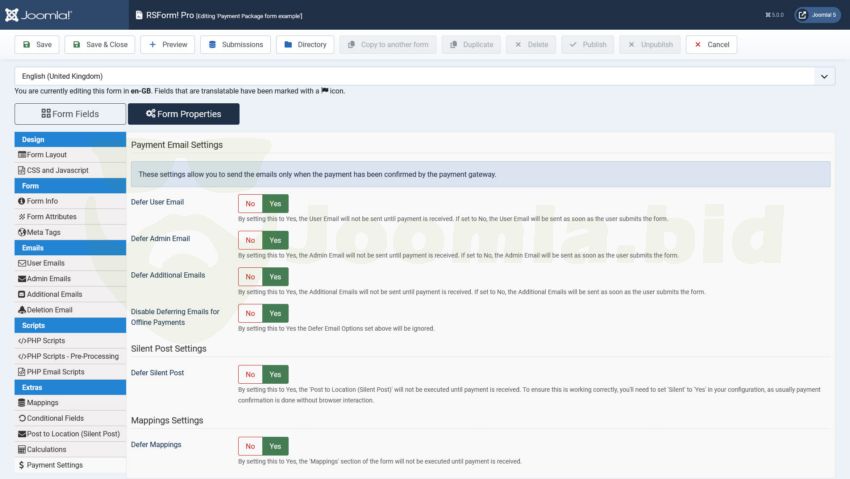Image resolution: width=850 pixels, height=479 pixels.
Task: Switch to the Form Fields tab
Action: click(70, 114)
